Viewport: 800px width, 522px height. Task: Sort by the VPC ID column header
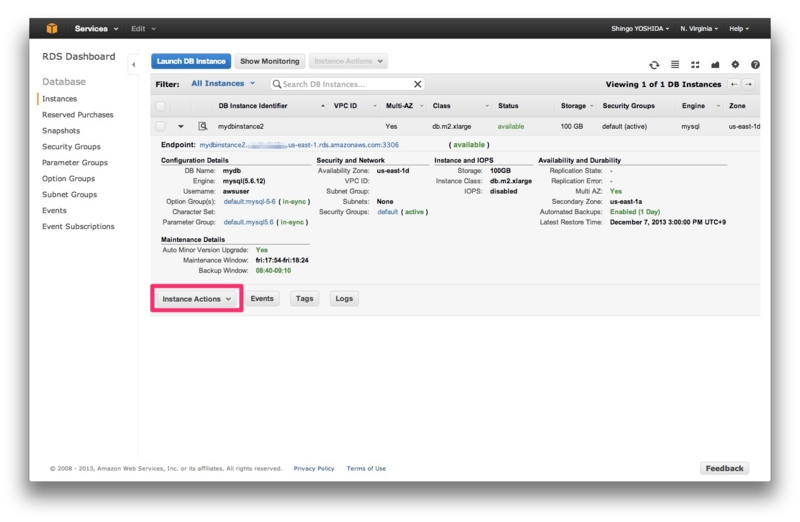[345, 106]
